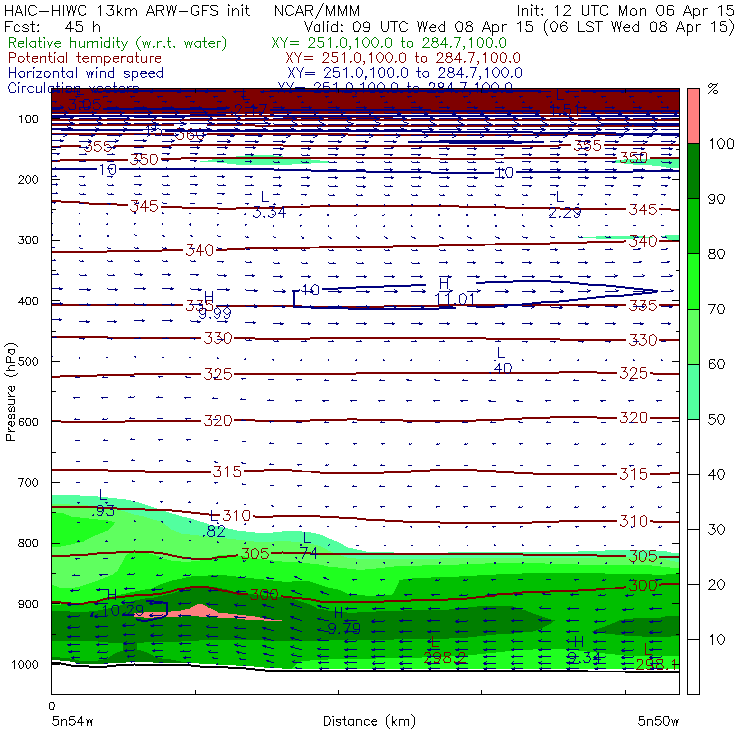Click the '.93' minimum label near 730 hPa
Screen dimensions: 740x740
coord(102,510)
